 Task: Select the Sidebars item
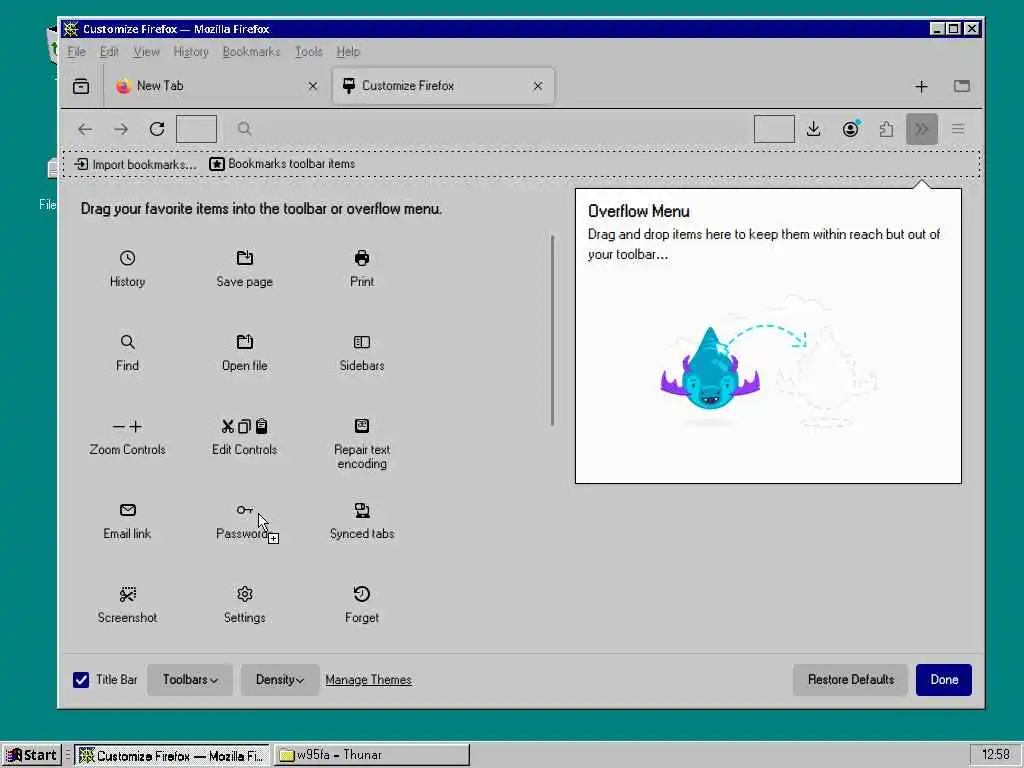coord(362,353)
